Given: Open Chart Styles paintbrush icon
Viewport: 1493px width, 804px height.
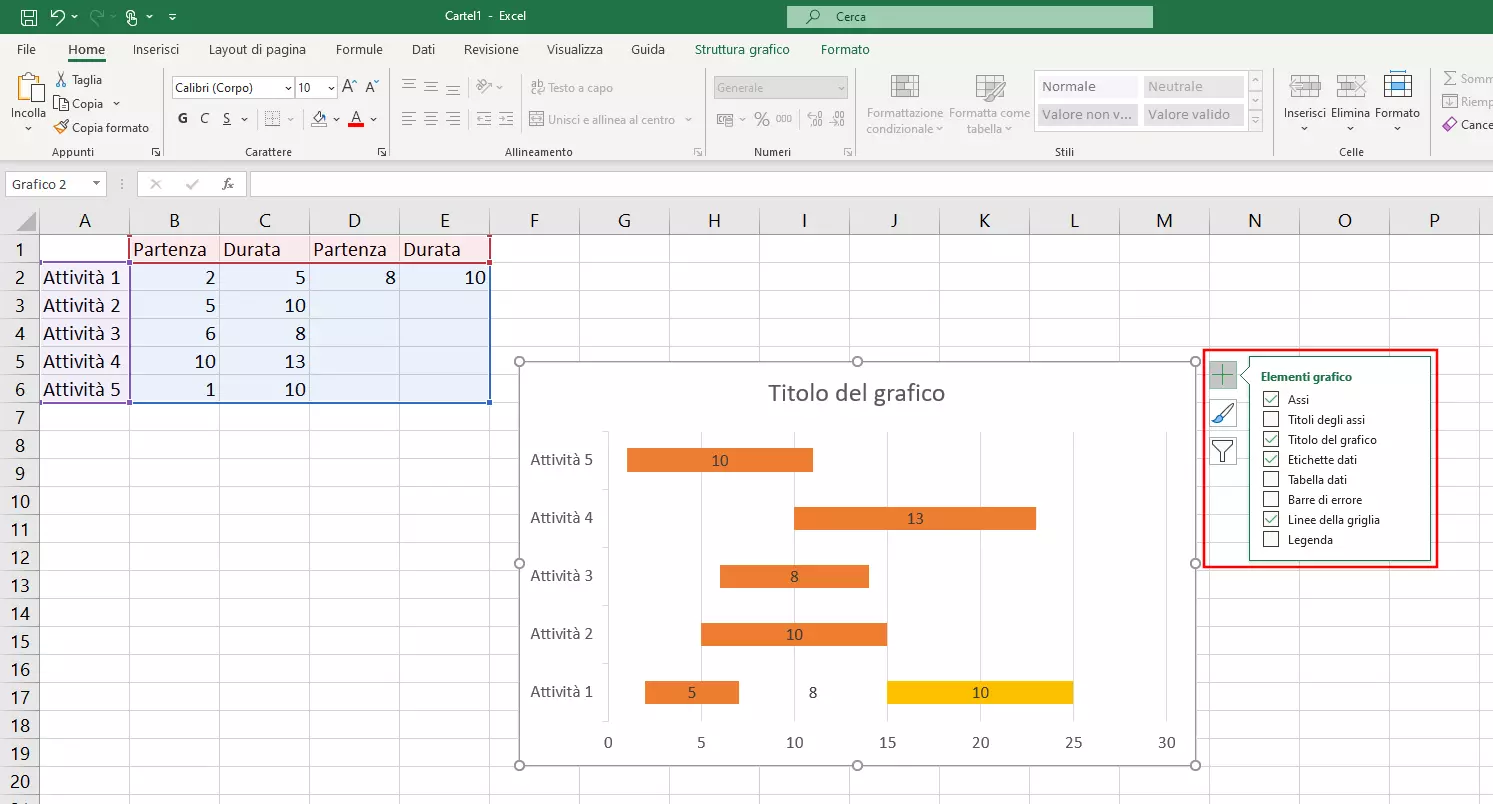Looking at the screenshot, I should (1223, 413).
